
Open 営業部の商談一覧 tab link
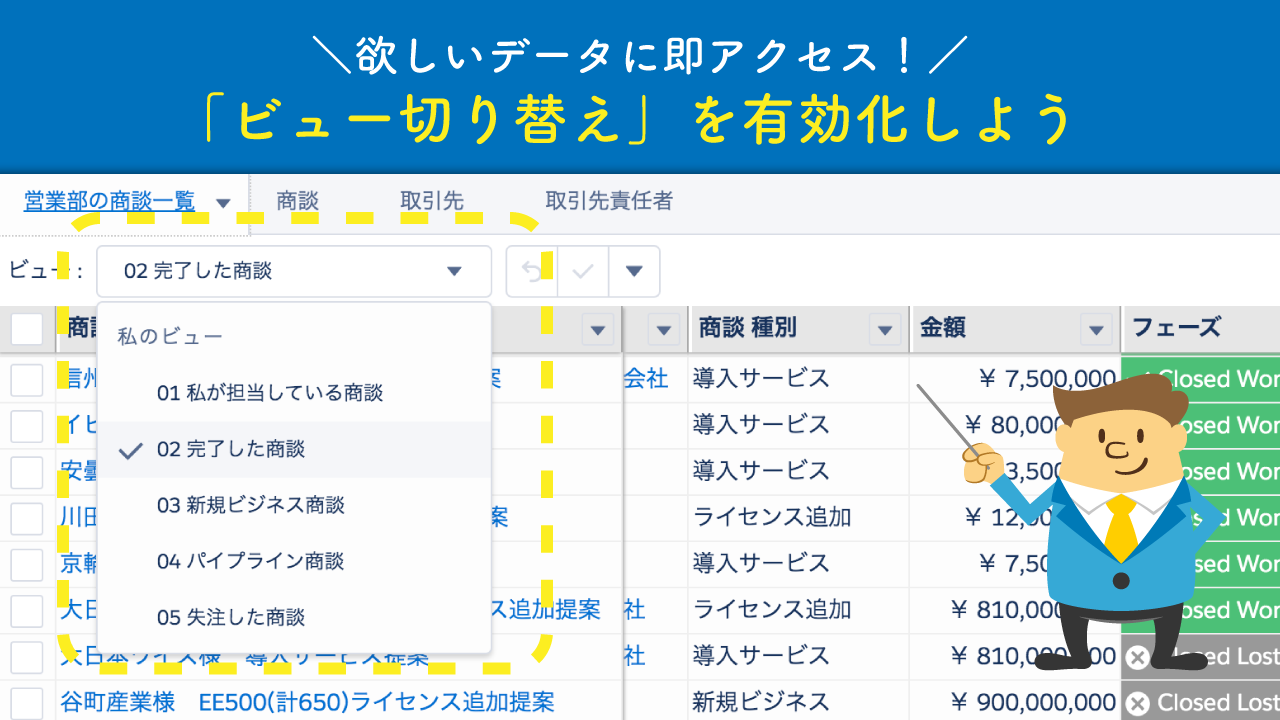pyautogui.click(x=109, y=201)
